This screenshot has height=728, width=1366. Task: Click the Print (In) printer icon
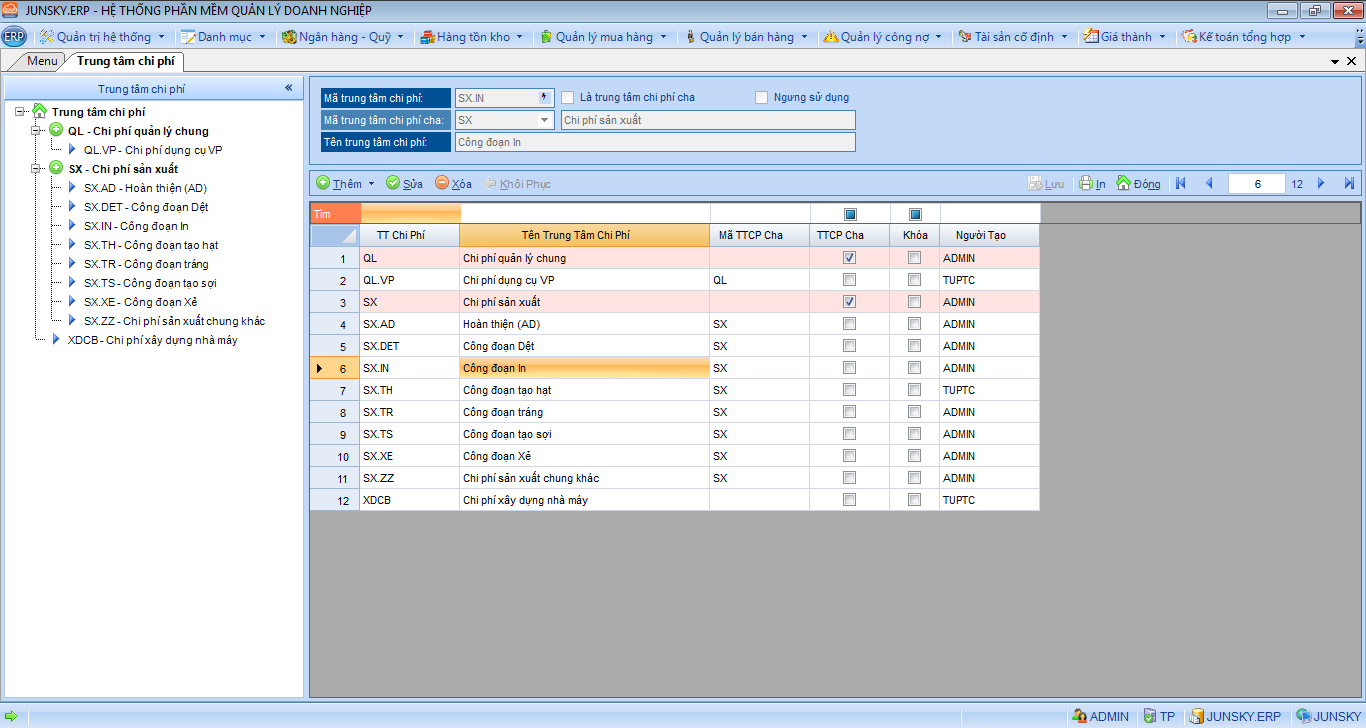1085,184
